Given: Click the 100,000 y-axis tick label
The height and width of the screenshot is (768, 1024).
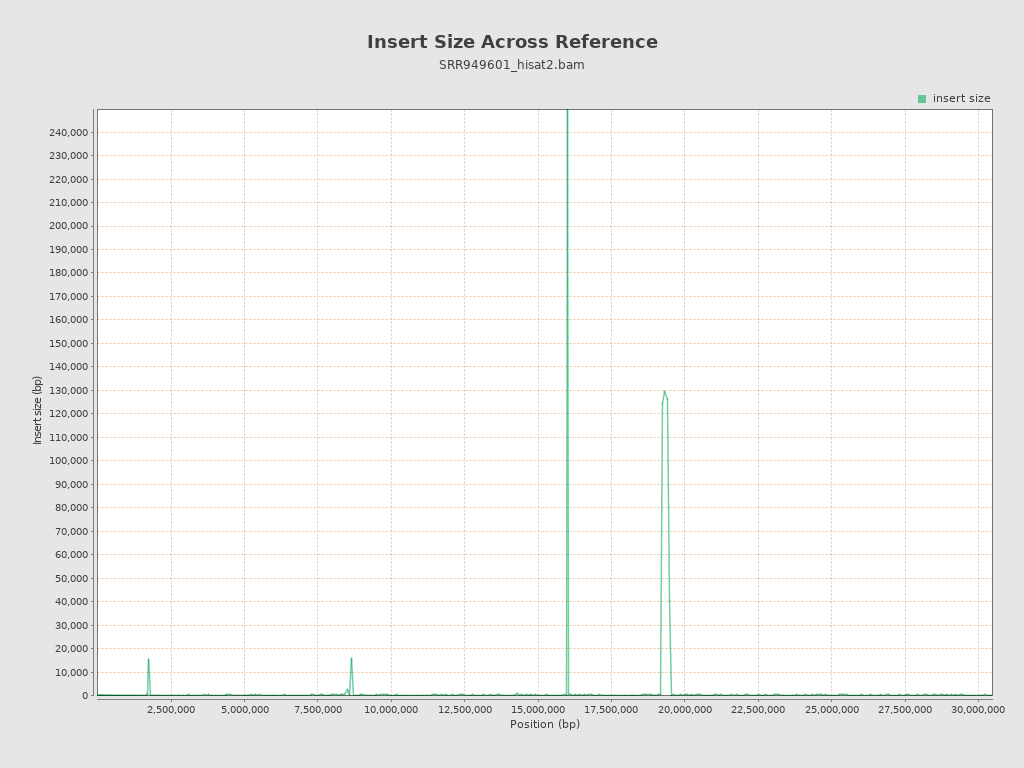Looking at the screenshot, I should (69, 460).
